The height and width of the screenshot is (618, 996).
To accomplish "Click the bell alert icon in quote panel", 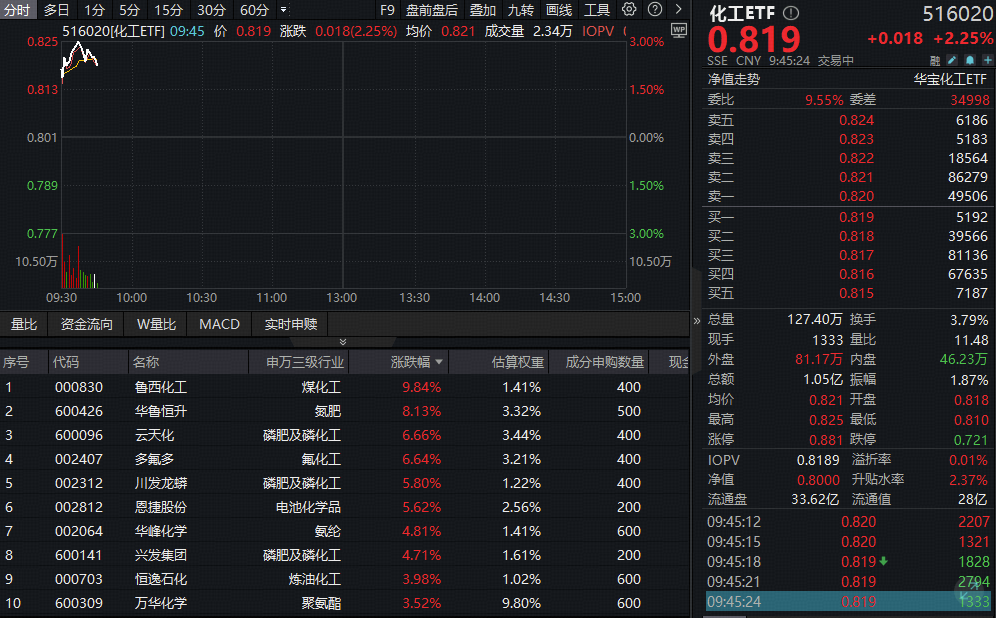I will pyautogui.click(x=970, y=60).
